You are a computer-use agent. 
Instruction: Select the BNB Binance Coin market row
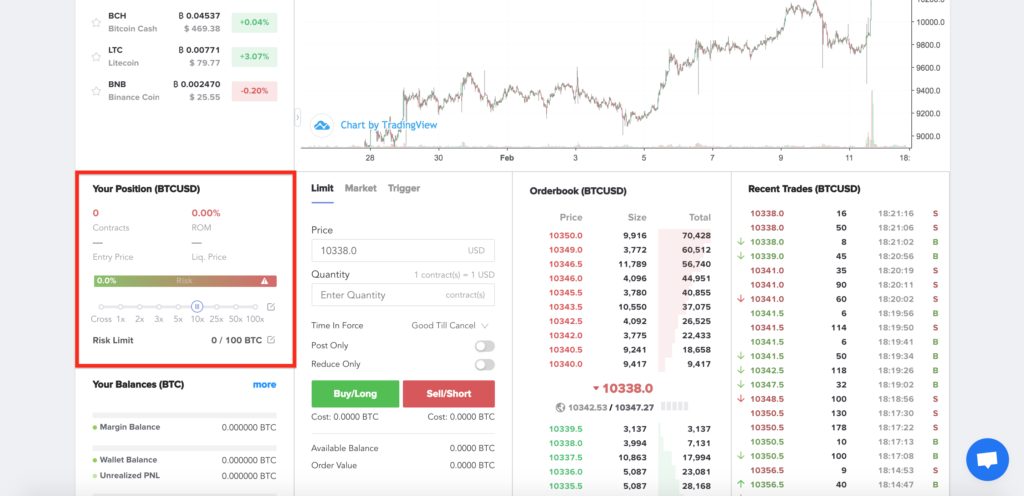coord(184,91)
